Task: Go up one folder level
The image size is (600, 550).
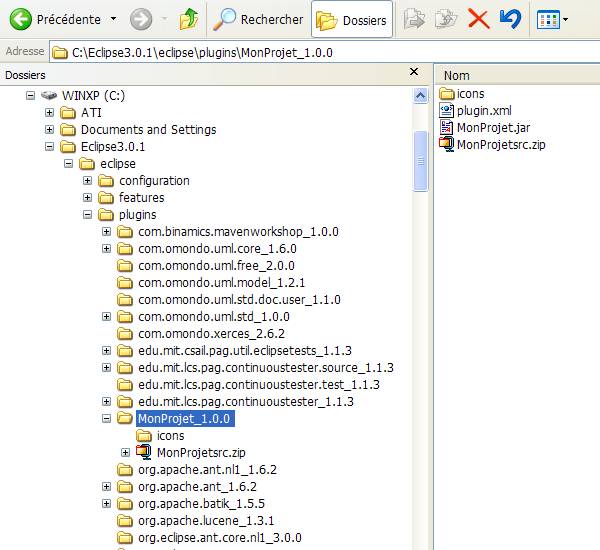Action: (x=189, y=19)
